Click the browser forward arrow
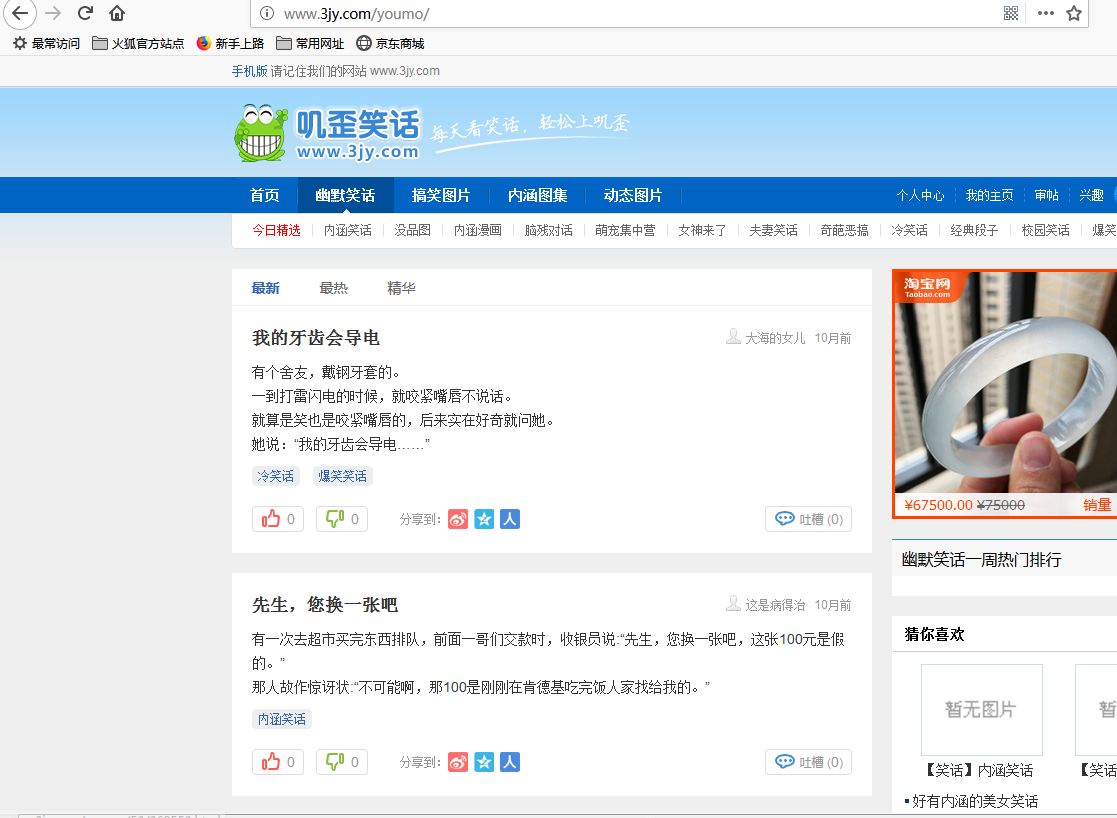This screenshot has height=818, width=1117. (x=53, y=13)
